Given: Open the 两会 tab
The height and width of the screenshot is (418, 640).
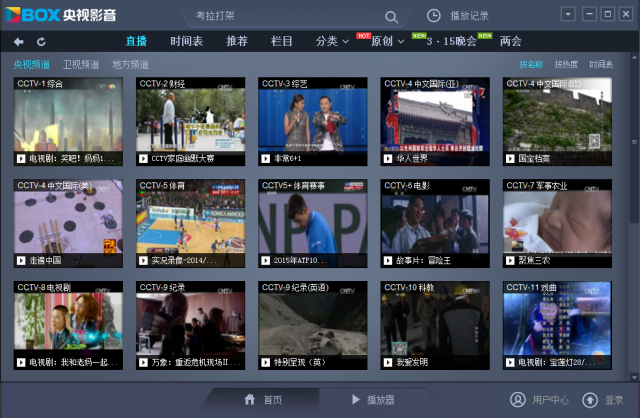Looking at the screenshot, I should [511, 41].
